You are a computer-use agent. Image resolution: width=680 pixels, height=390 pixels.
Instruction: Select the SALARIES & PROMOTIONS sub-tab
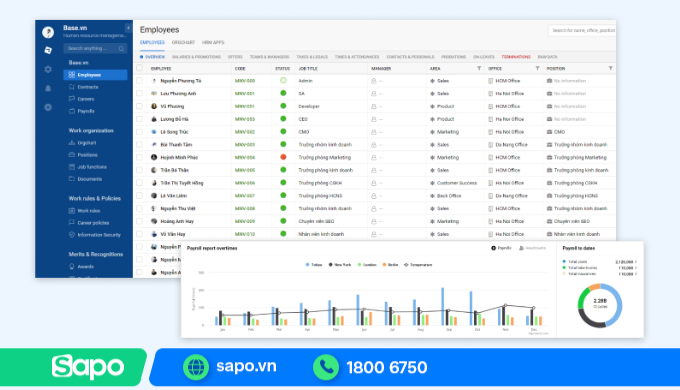tap(196, 57)
